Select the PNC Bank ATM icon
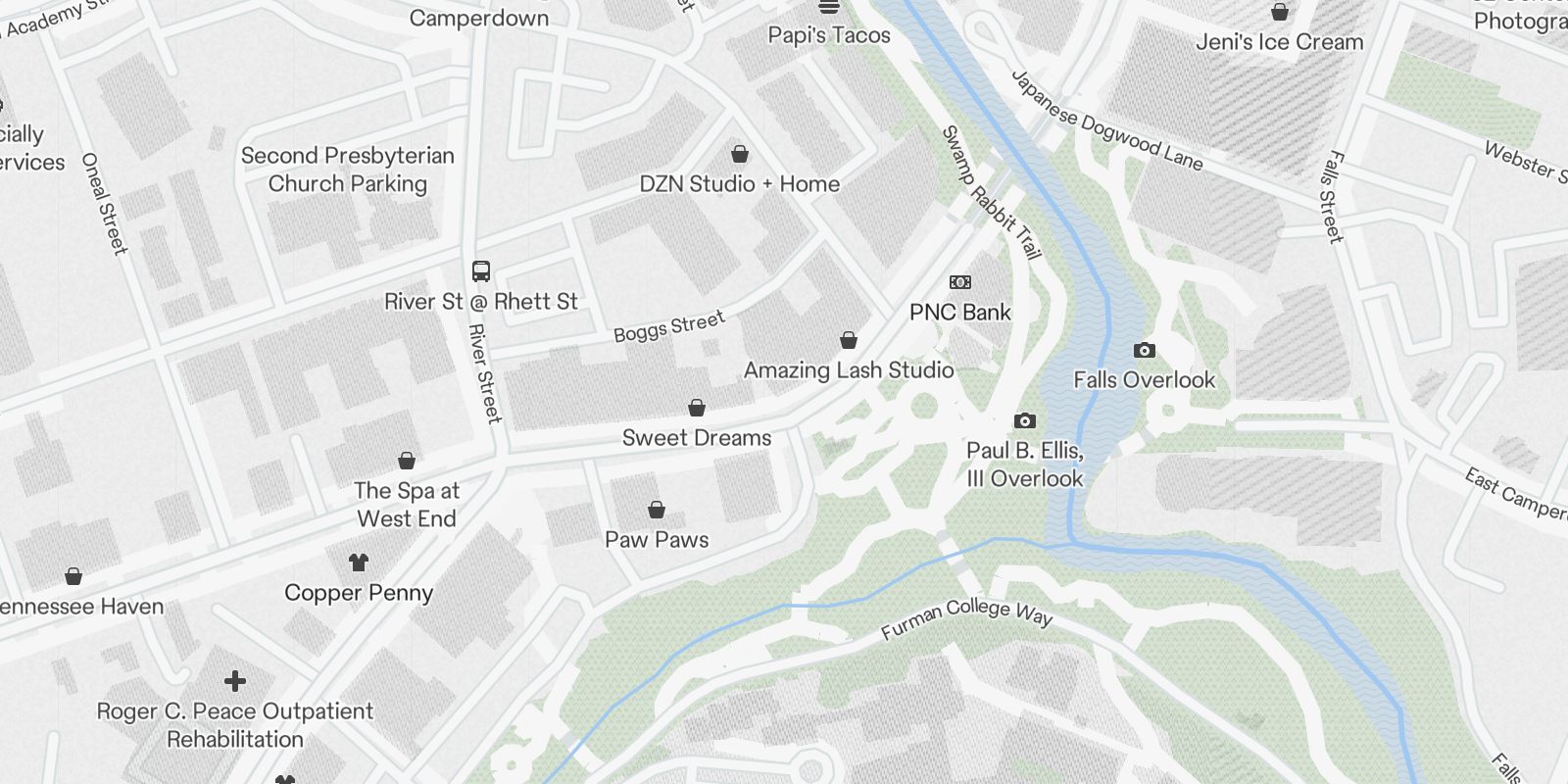The image size is (1568, 784). click(x=960, y=282)
